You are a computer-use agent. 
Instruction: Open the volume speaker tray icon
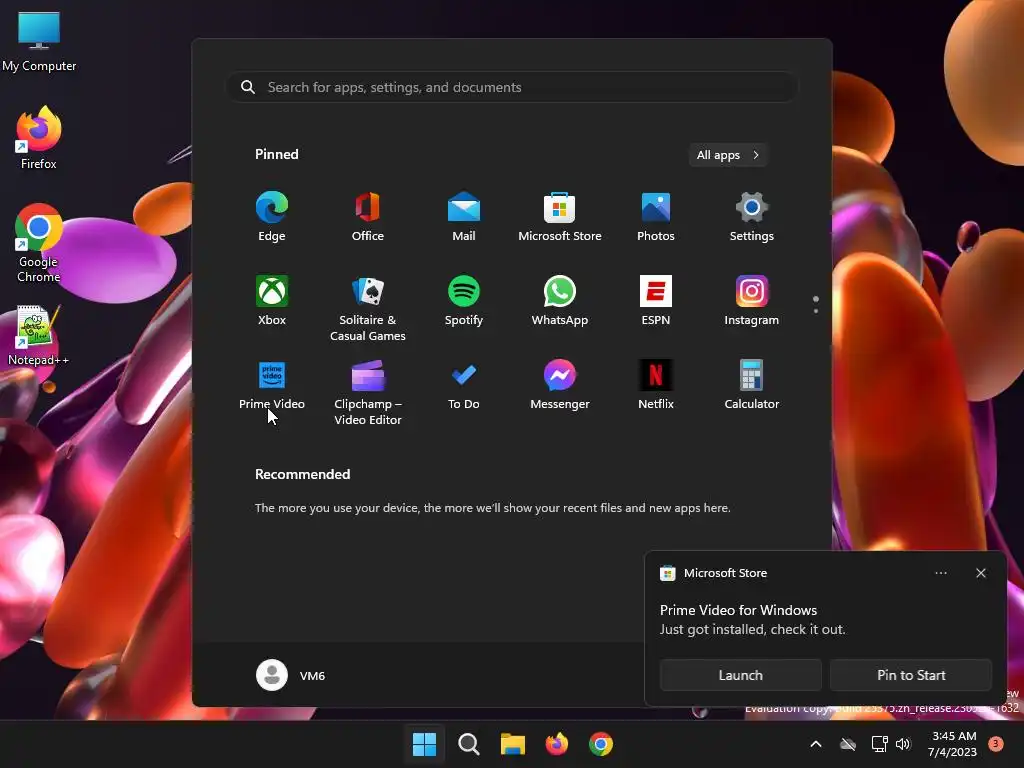point(903,744)
